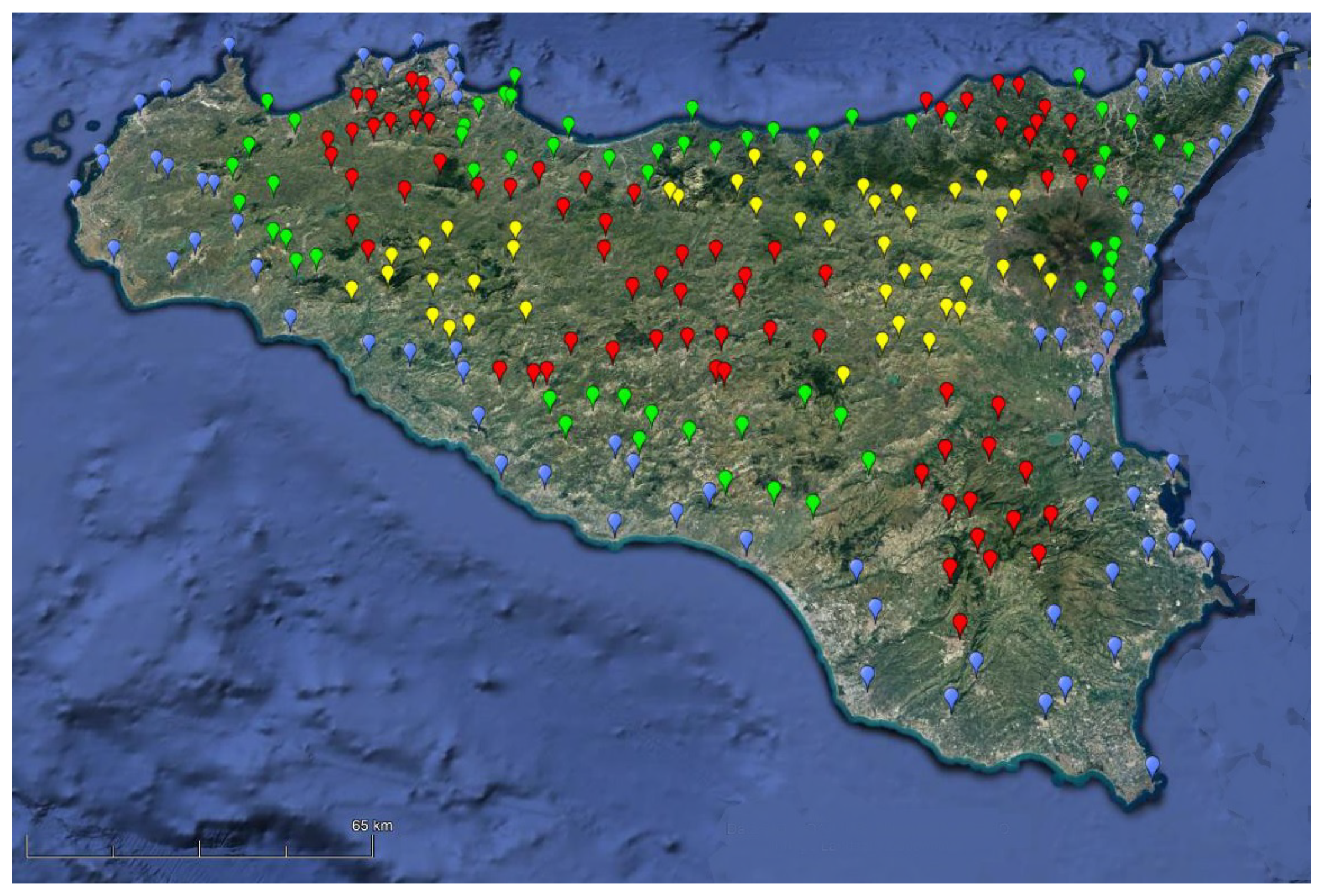The width and height of the screenshot is (1326, 896).
Task: Click the southernmost red pin
Action: pyautogui.click(x=960, y=622)
